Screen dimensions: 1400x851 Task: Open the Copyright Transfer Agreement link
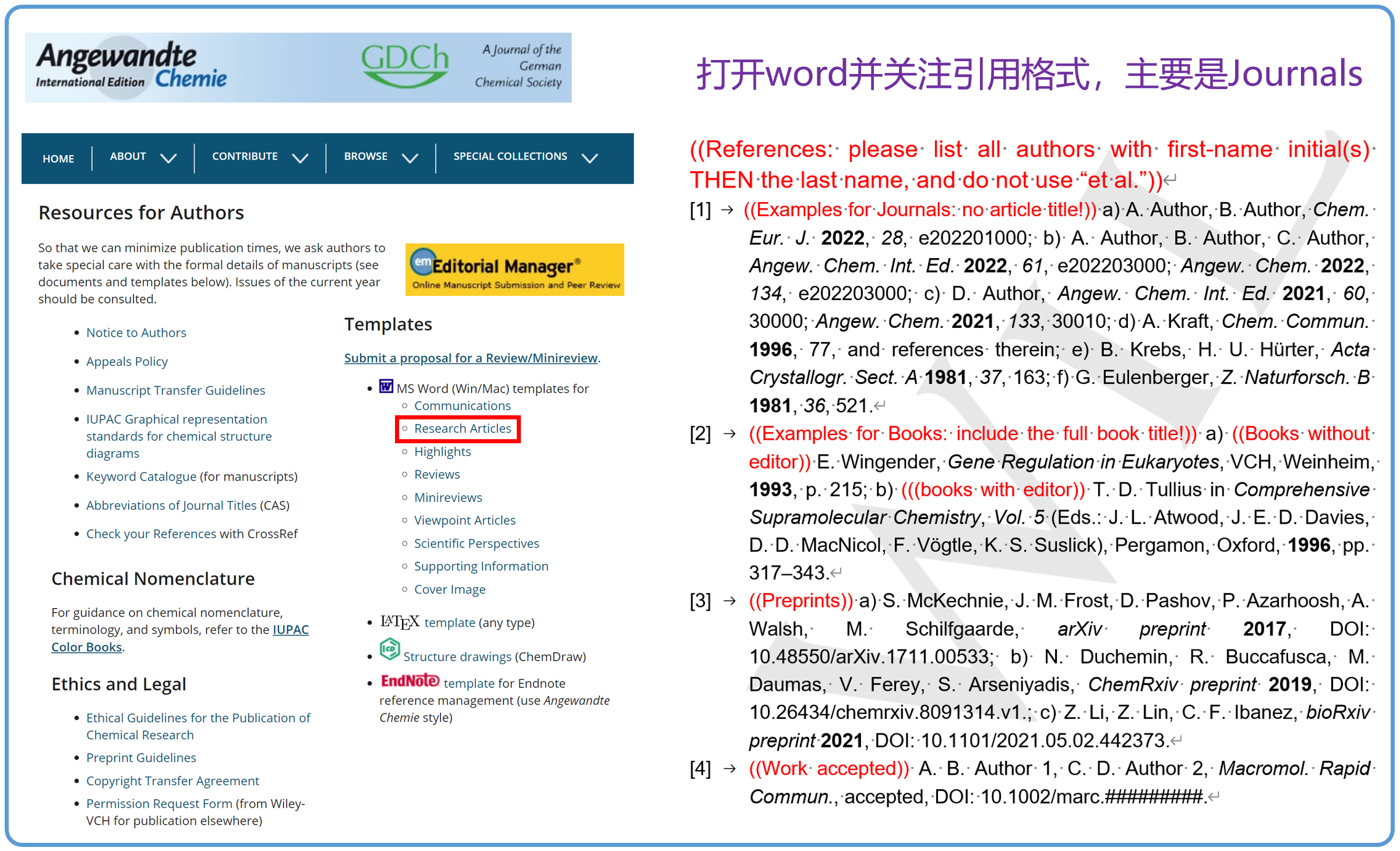point(172,781)
